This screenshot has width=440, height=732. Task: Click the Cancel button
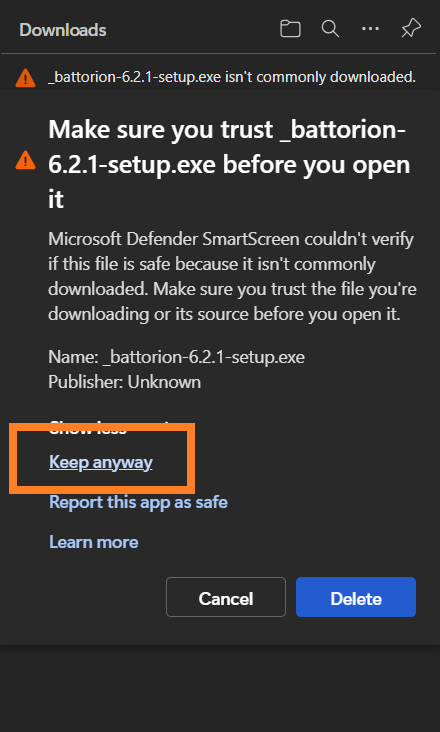click(226, 597)
